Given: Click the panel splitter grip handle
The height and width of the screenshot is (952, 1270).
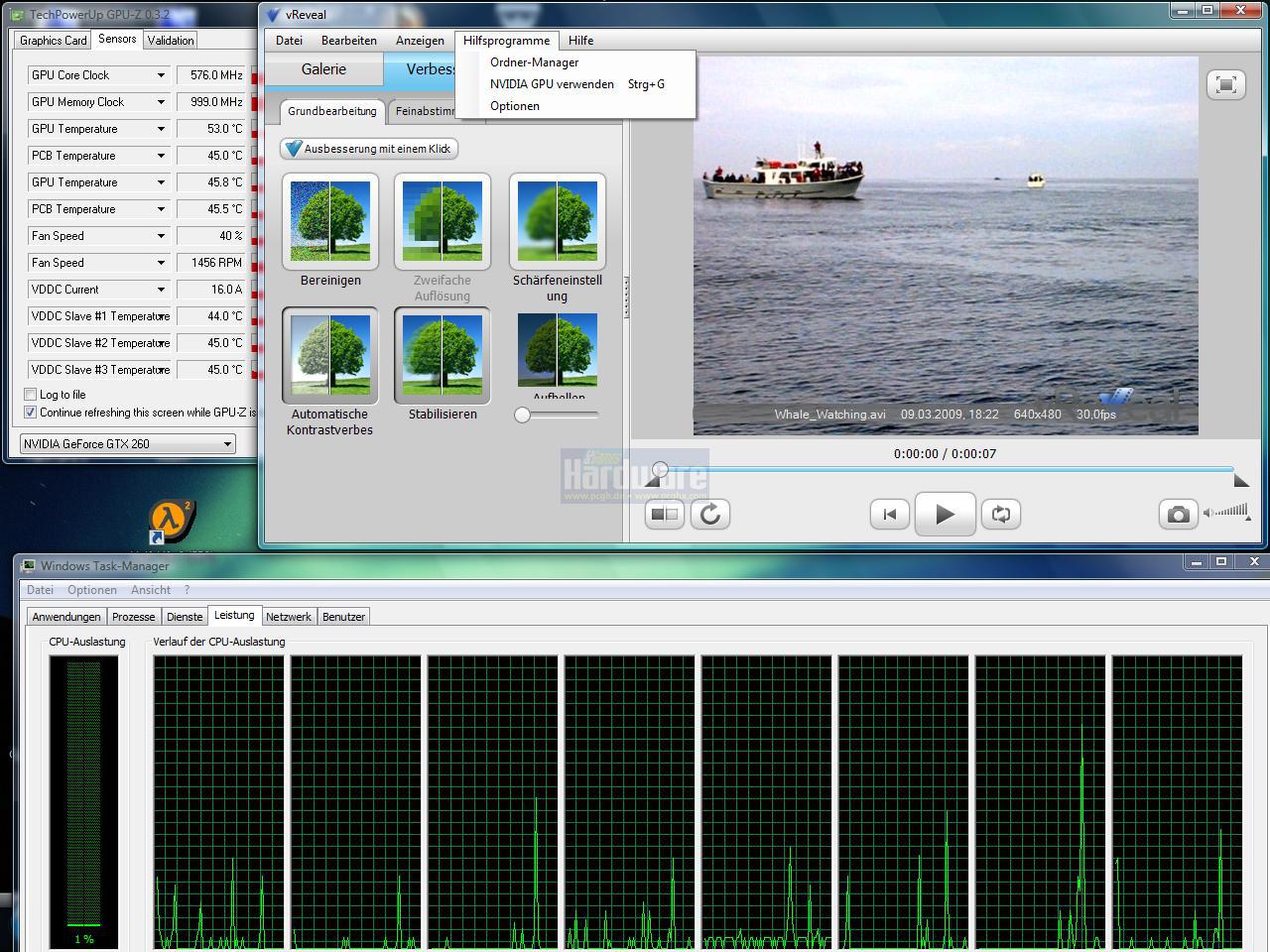Looking at the screenshot, I should tap(626, 297).
